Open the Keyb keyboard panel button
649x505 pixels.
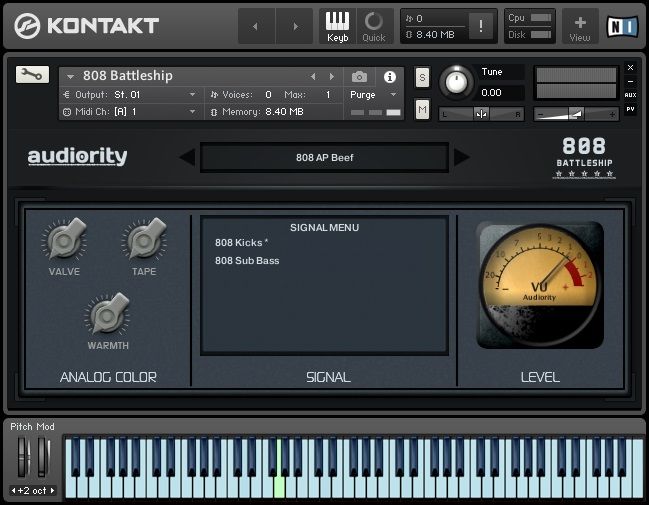tap(338, 25)
